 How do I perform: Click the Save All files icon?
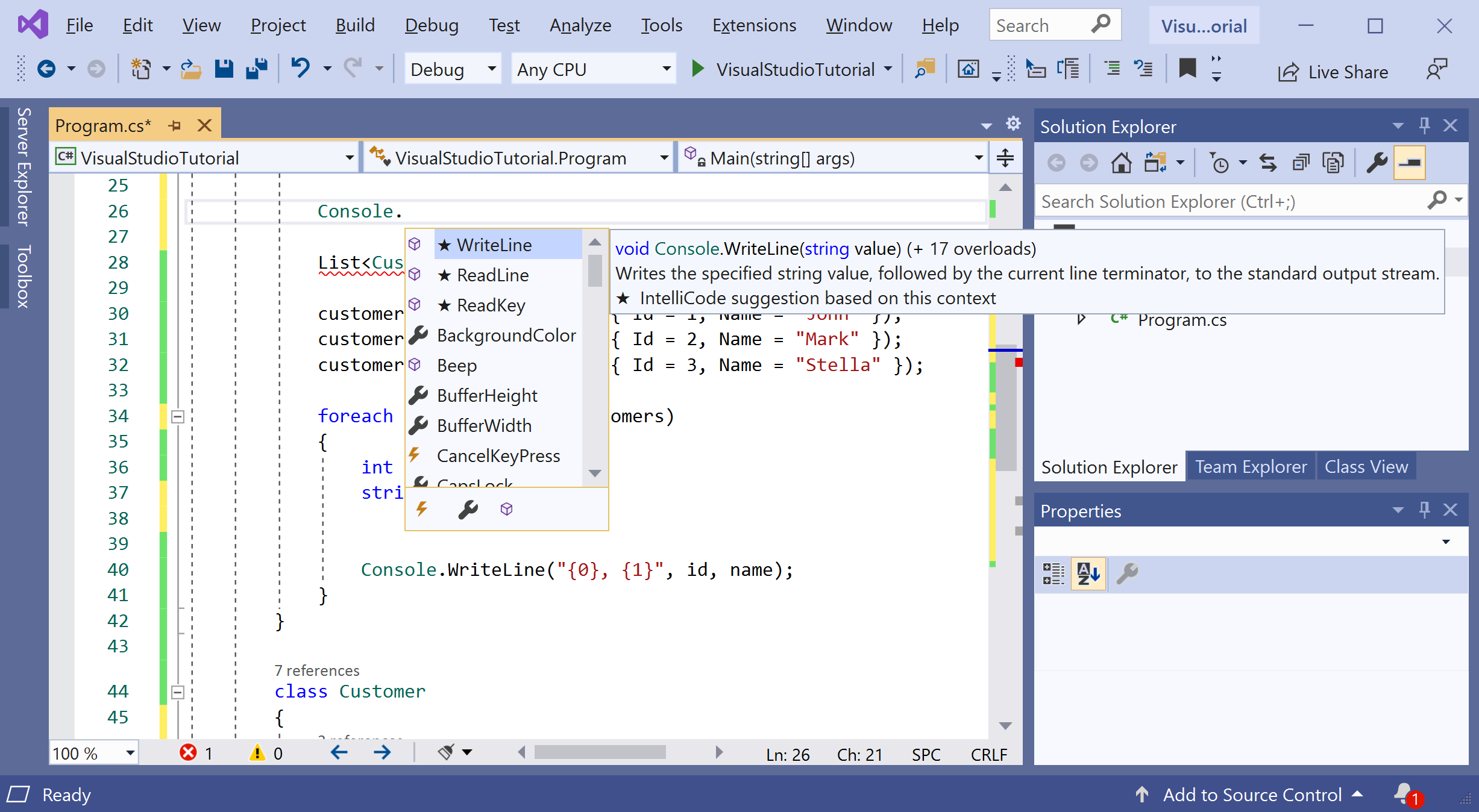coord(256,69)
